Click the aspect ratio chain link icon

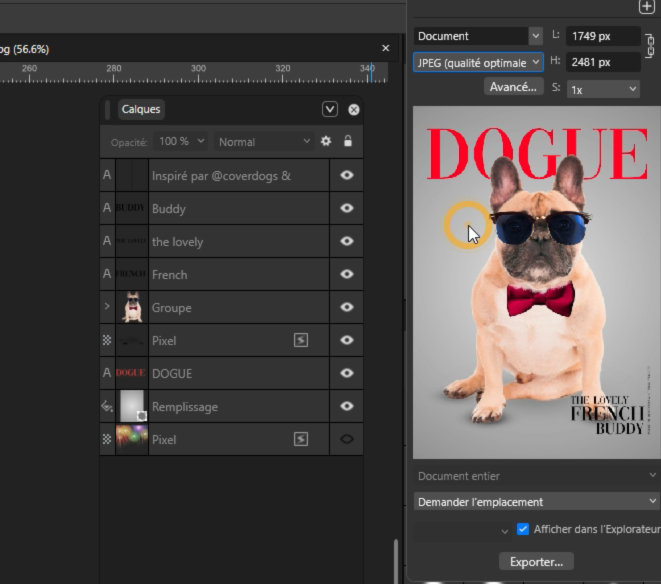pos(649,48)
